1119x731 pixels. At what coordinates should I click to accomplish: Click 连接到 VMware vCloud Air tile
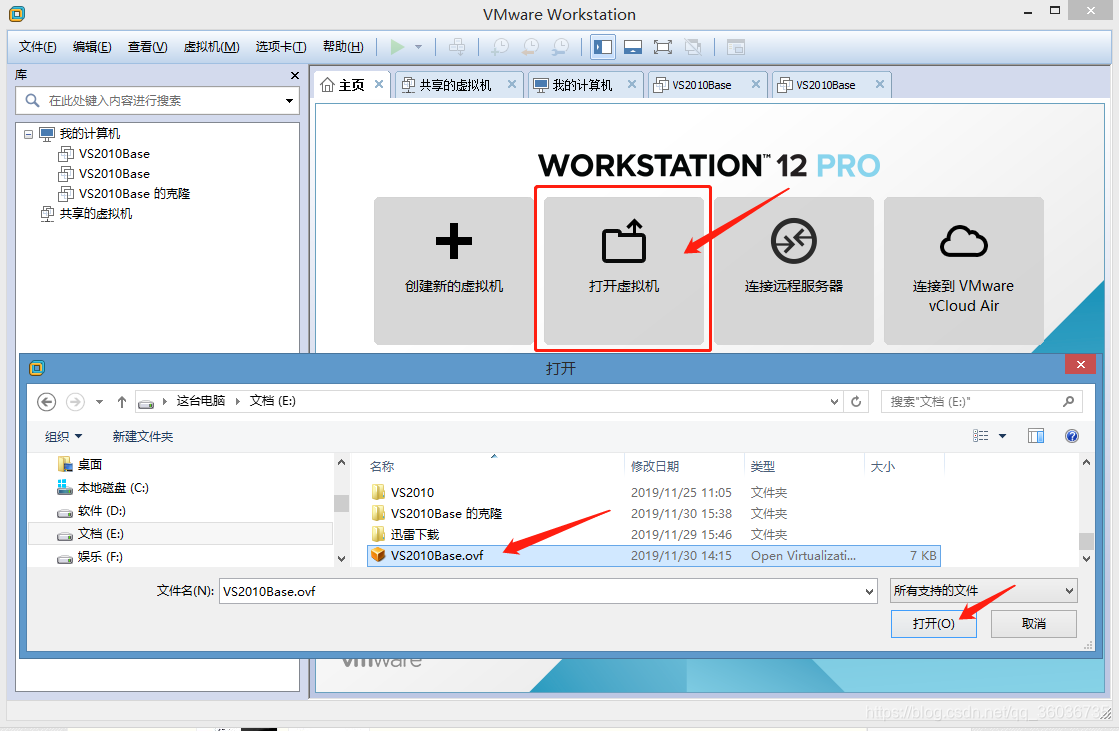pyautogui.click(x=963, y=271)
